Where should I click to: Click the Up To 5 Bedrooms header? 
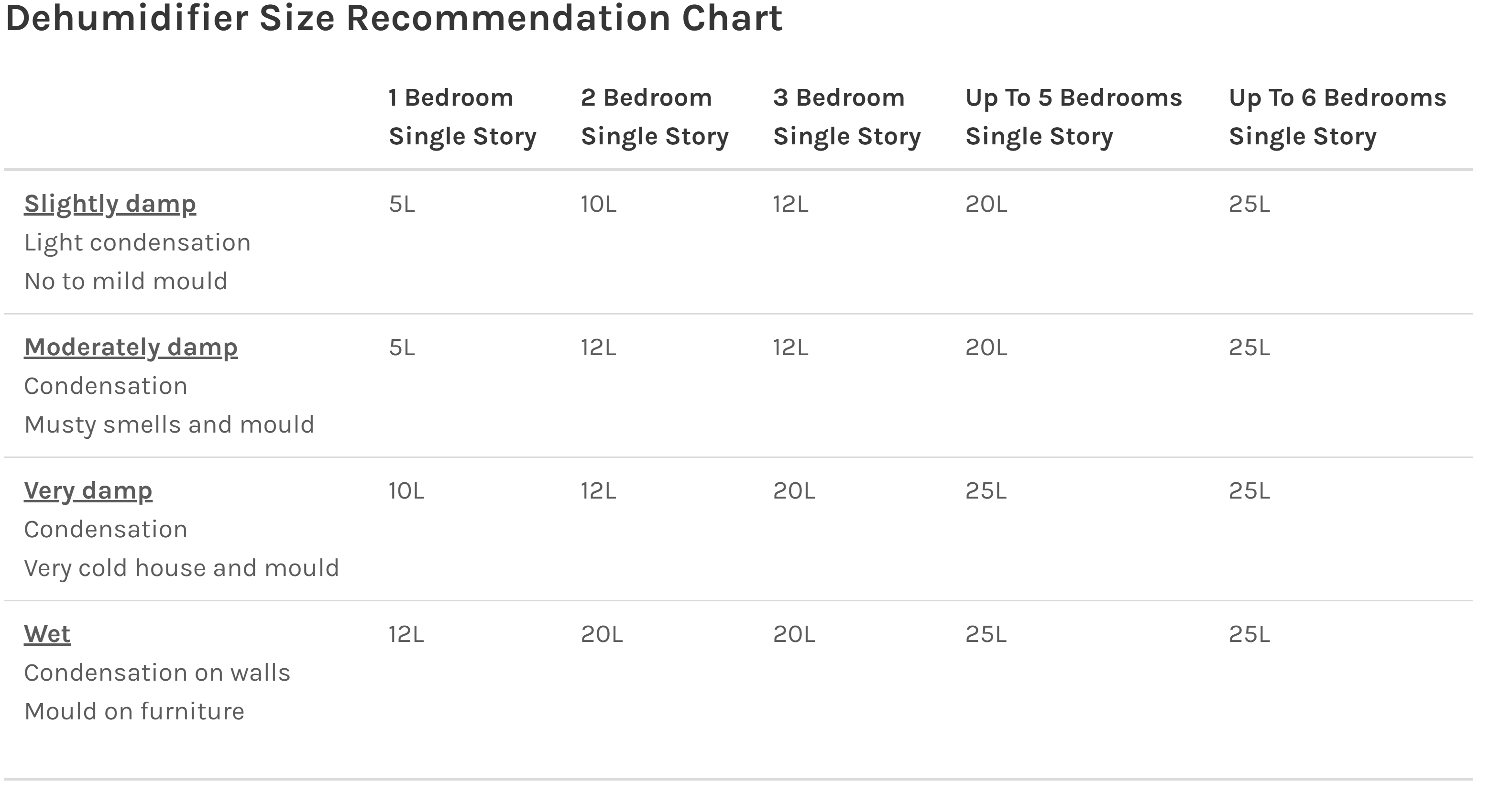(x=1074, y=117)
